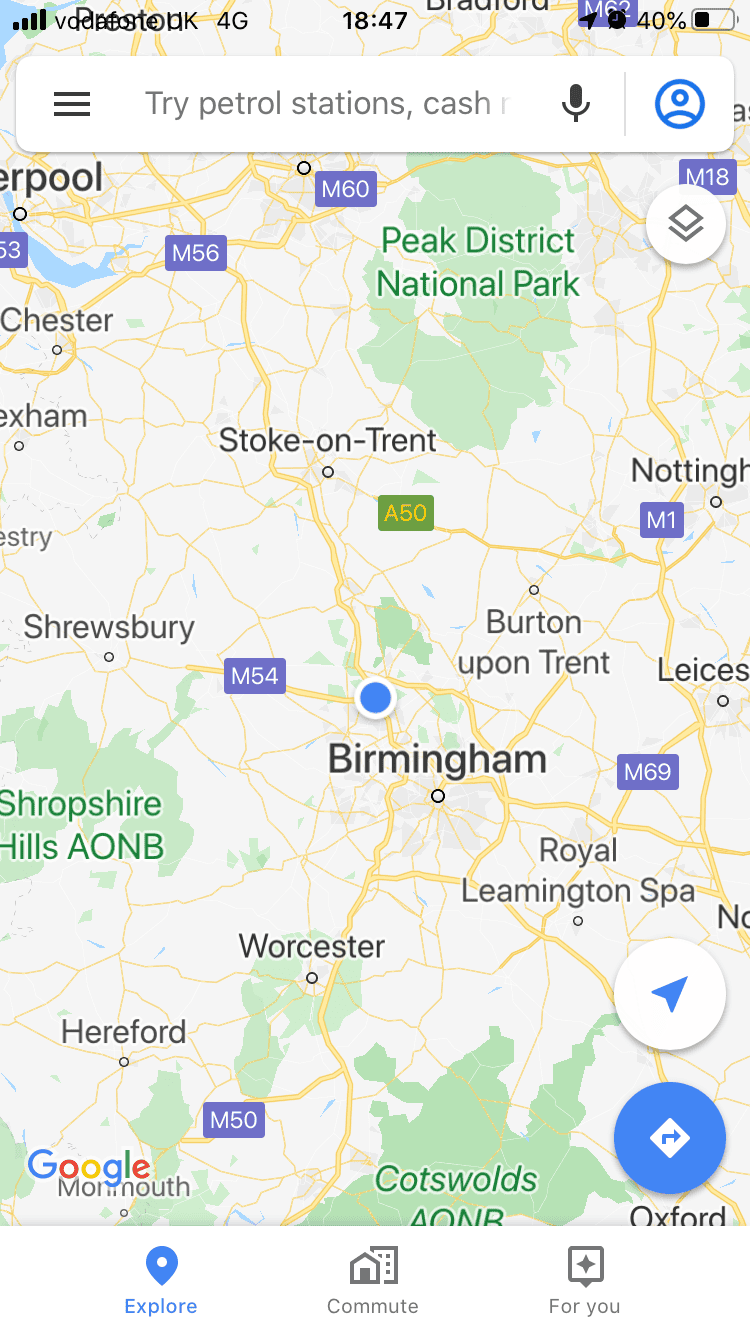Tap the A50 road shield
Image resolution: width=750 pixels, height=1334 pixels.
pyautogui.click(x=405, y=513)
